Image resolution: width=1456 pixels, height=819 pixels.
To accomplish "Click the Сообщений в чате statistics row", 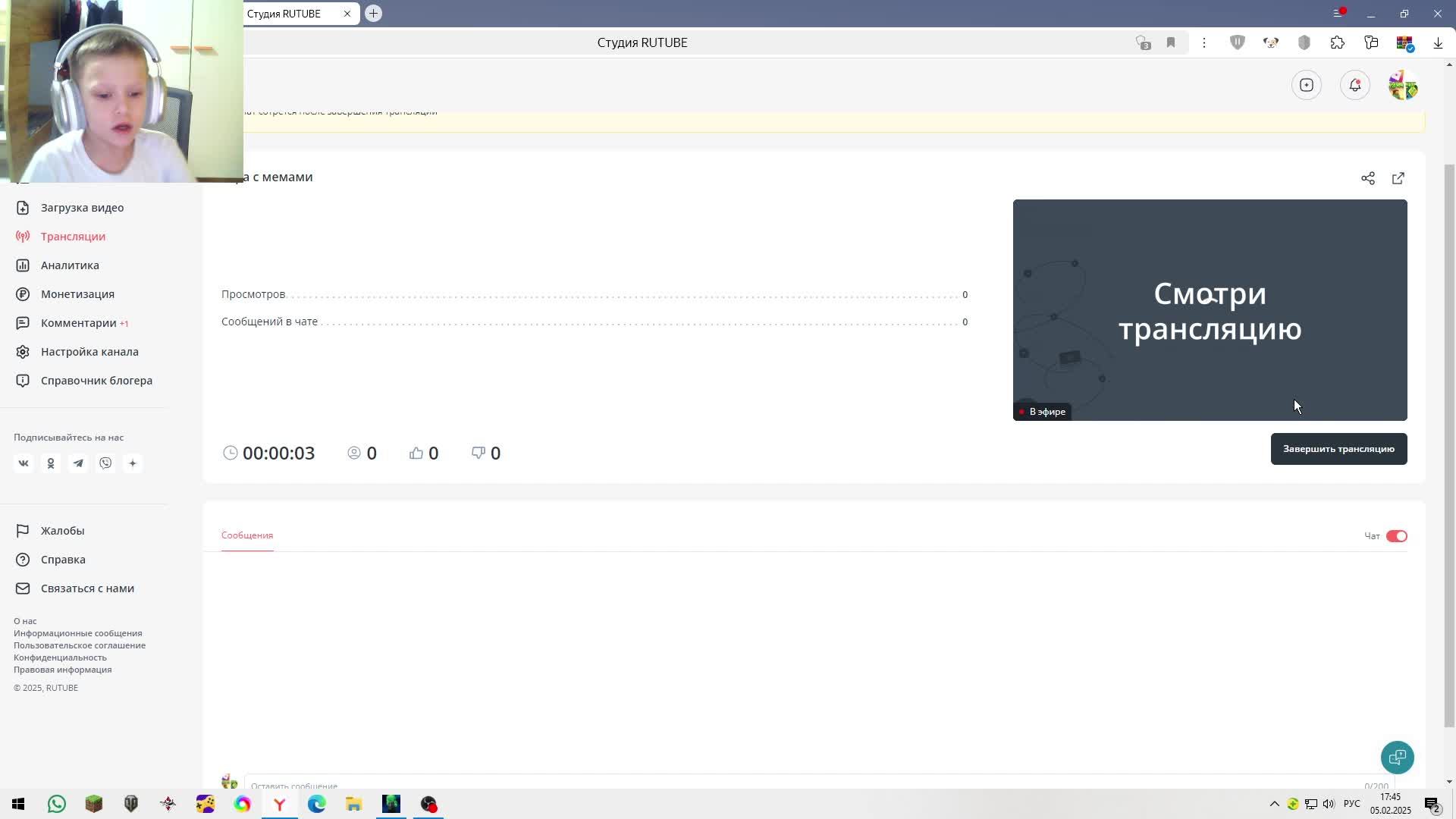I will 595,322.
